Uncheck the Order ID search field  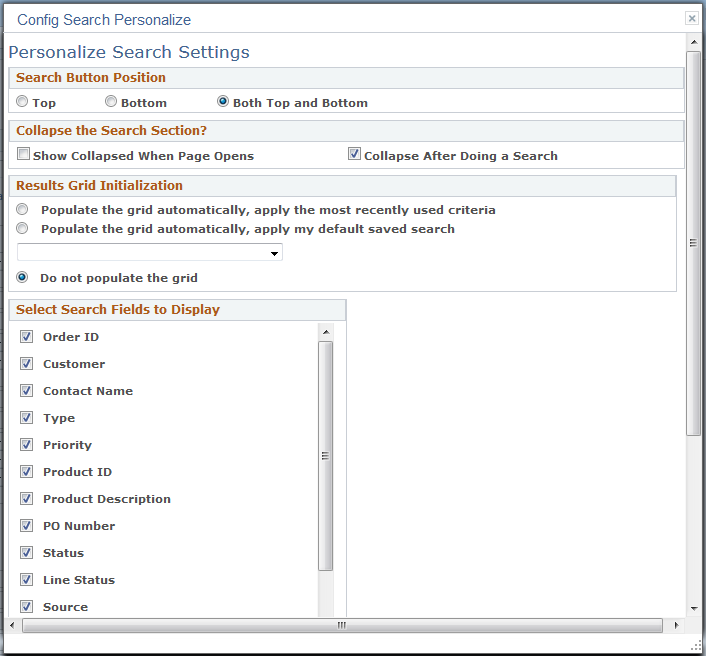27,337
